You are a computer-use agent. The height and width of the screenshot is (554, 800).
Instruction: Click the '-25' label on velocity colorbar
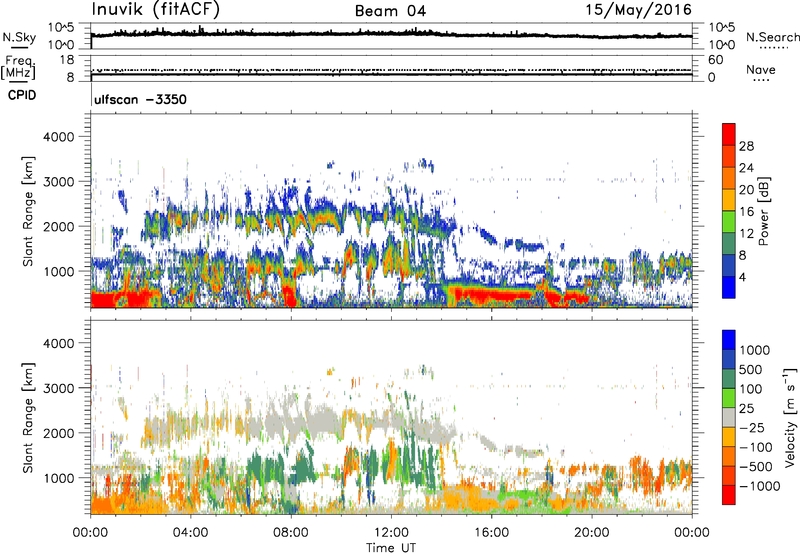click(752, 428)
